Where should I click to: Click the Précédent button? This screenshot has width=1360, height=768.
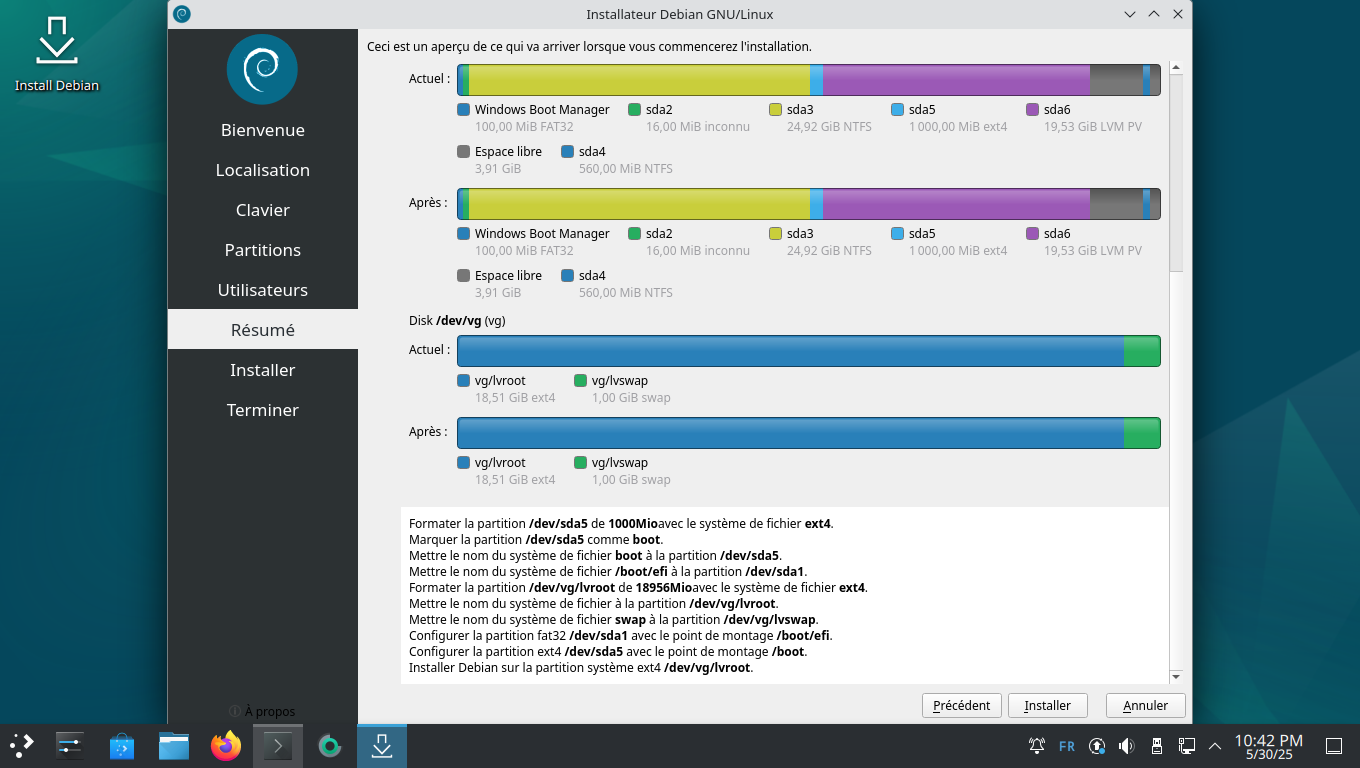click(961, 705)
